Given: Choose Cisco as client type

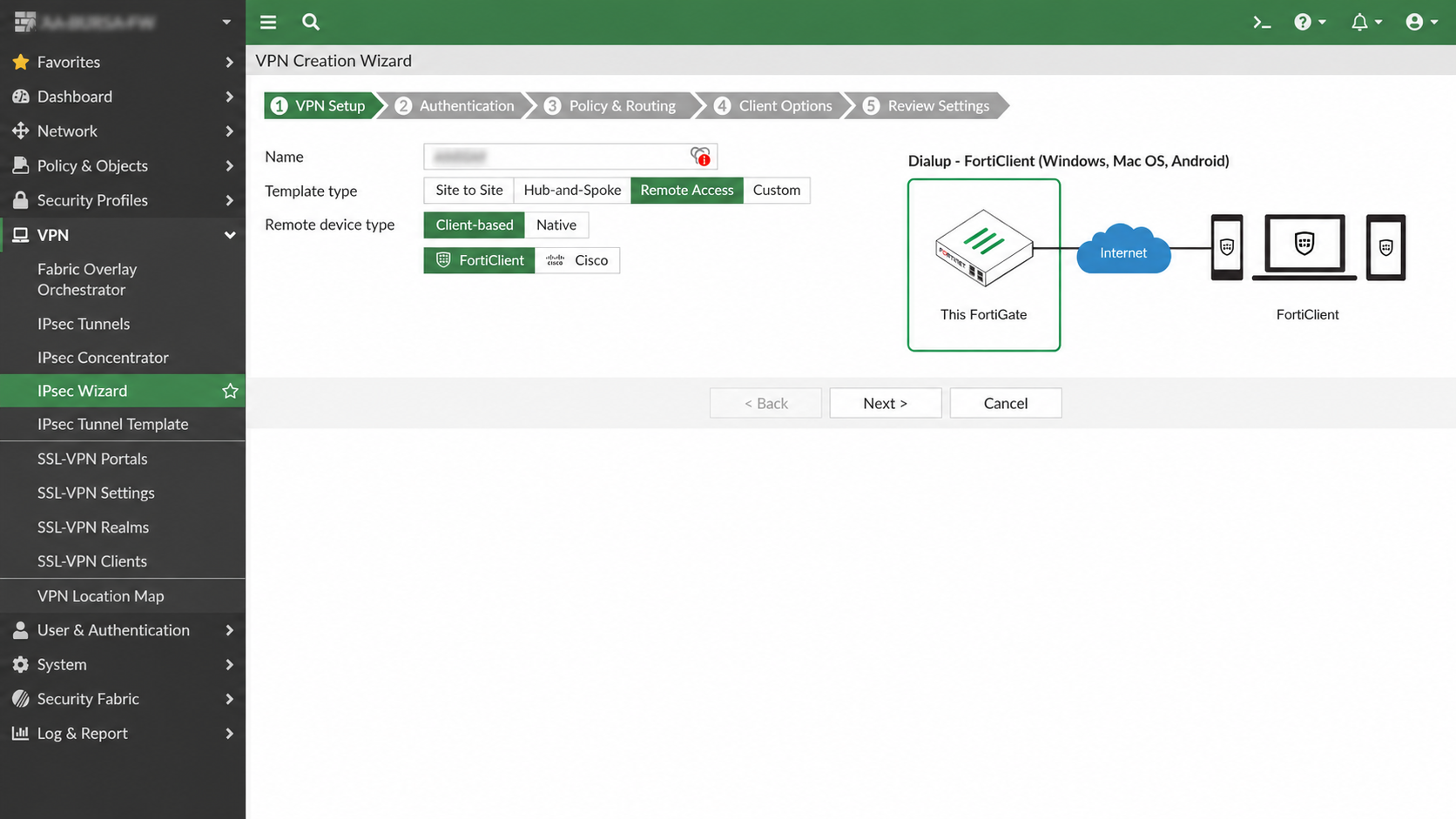Looking at the screenshot, I should point(577,260).
